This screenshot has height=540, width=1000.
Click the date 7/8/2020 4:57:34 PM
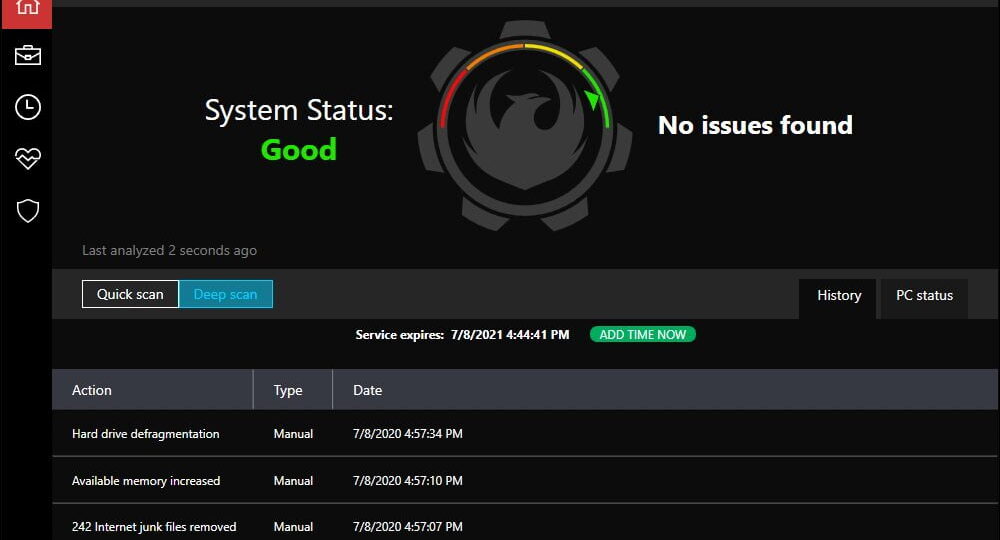click(408, 434)
